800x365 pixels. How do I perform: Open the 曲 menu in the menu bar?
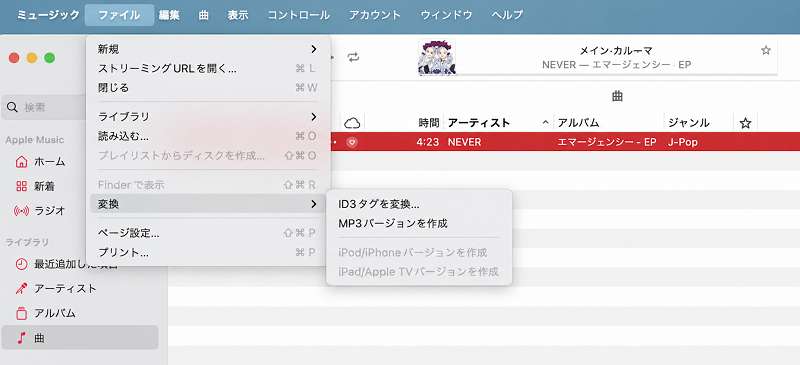(204, 15)
